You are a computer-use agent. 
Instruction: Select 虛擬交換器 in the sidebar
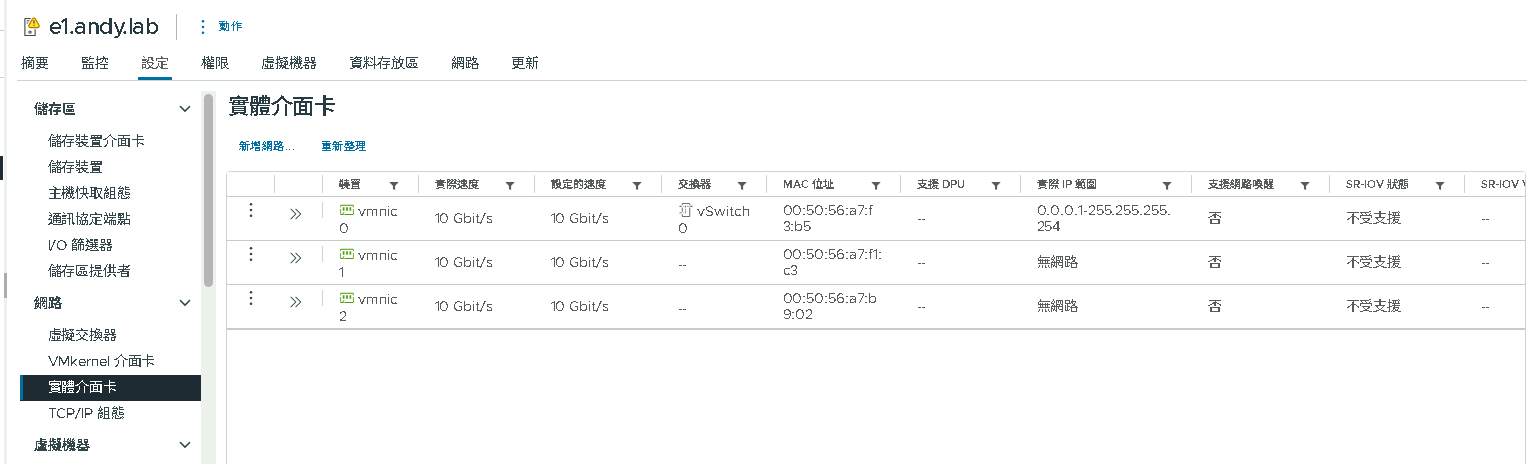[x=82, y=334]
